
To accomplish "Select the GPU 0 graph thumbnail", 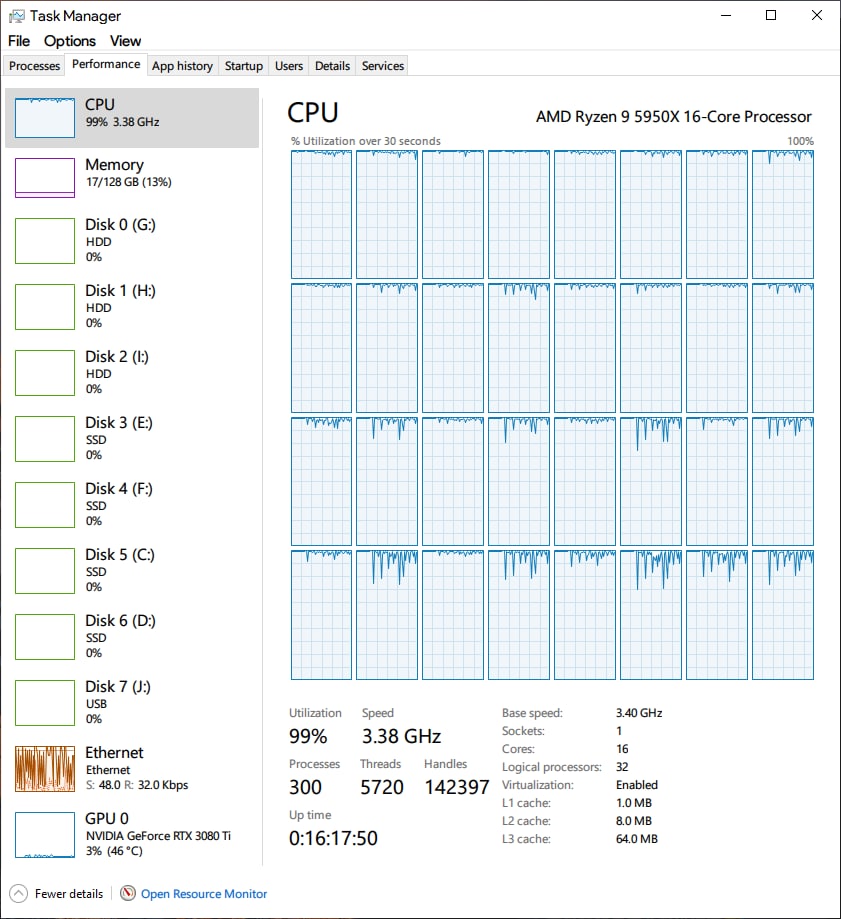I will pyautogui.click(x=45, y=835).
